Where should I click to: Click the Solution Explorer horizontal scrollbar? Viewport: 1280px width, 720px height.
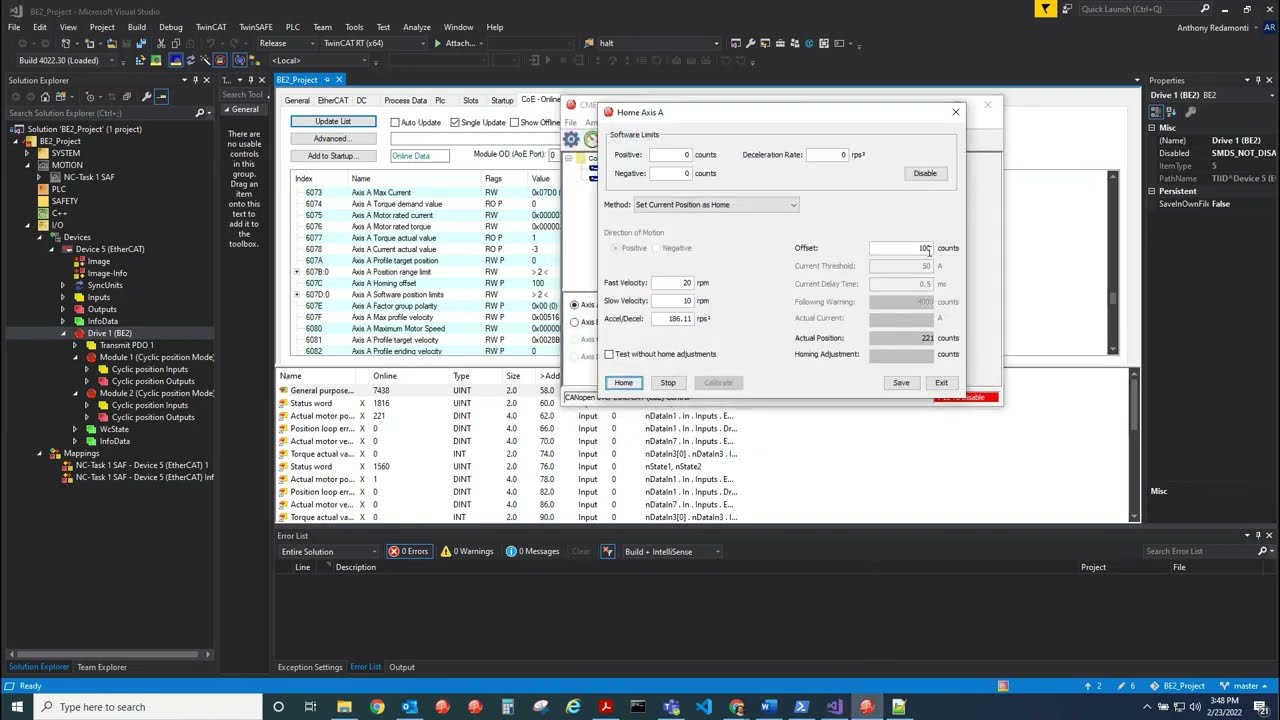[108, 654]
